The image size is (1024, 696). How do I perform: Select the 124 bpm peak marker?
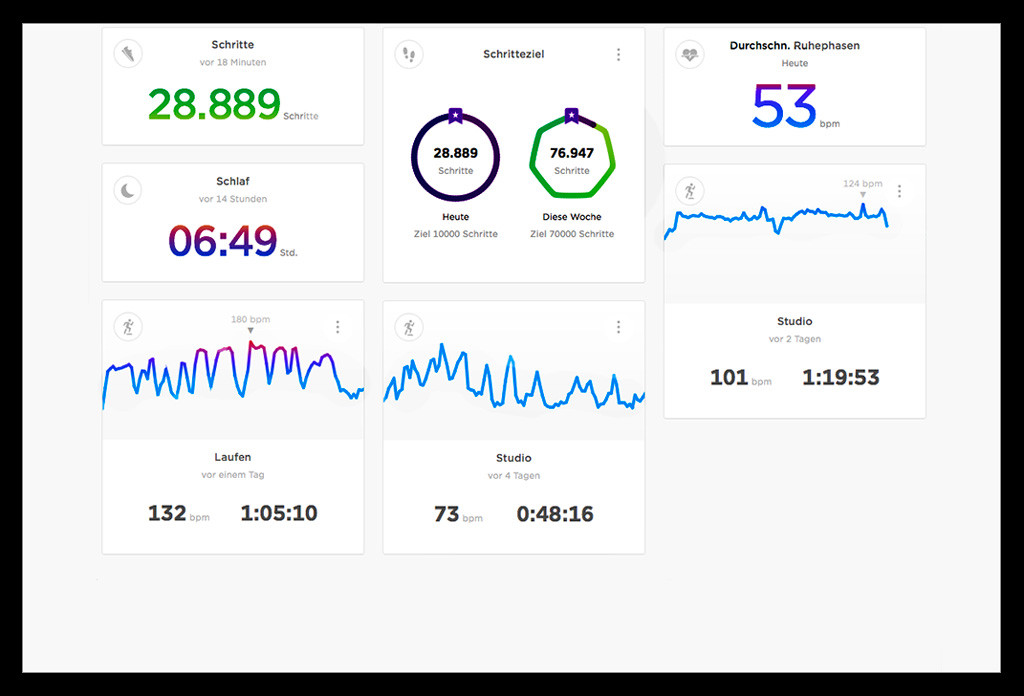coord(862,194)
